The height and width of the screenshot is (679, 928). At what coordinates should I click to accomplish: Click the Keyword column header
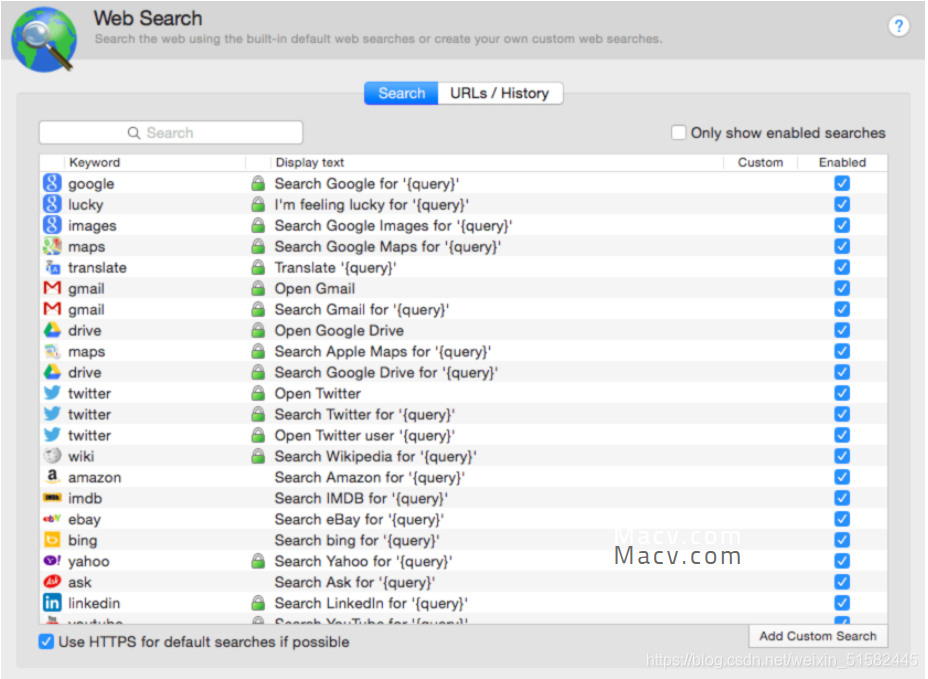point(154,162)
